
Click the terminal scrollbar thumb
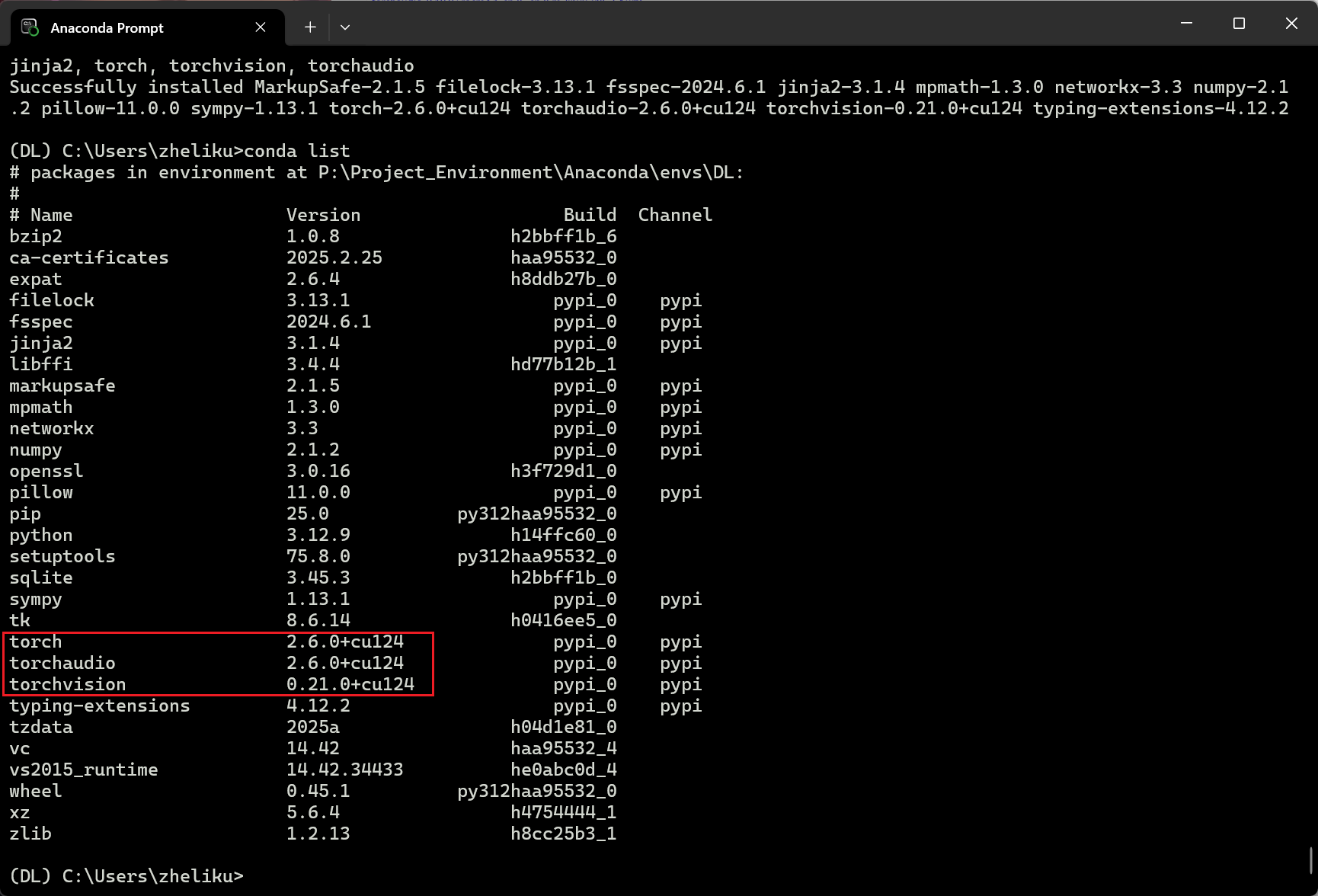pos(1312,861)
